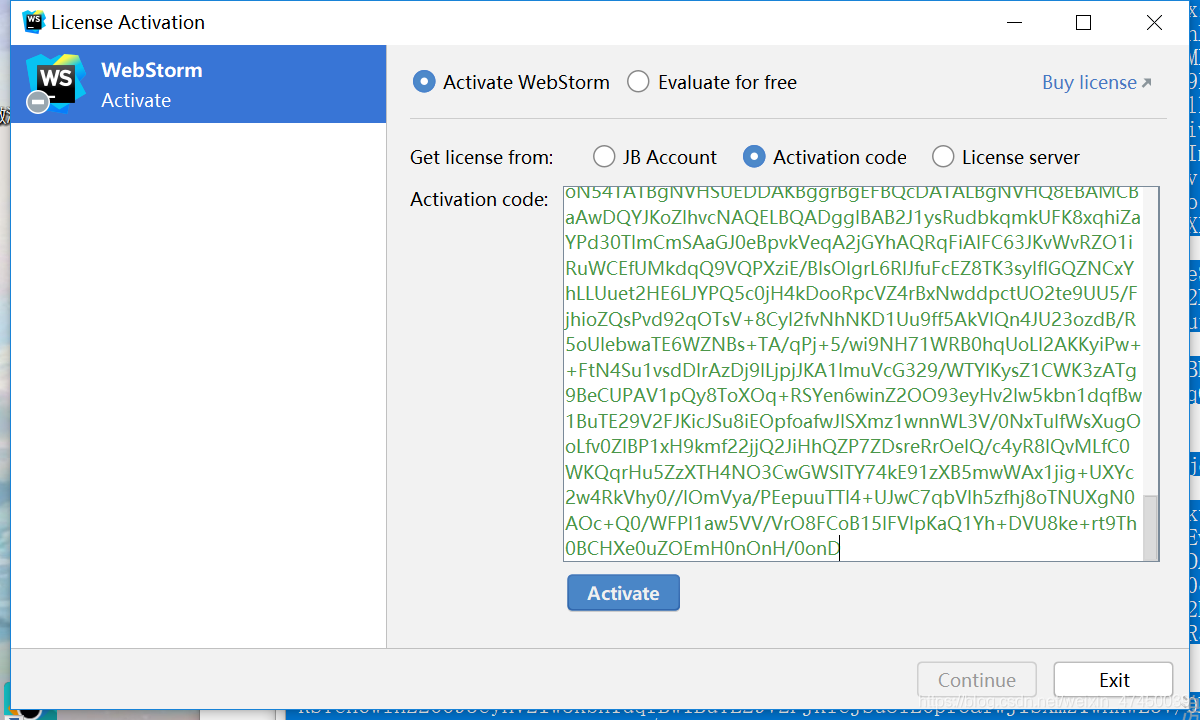Click the WebStorm WS logo in sidebar

coord(55,81)
